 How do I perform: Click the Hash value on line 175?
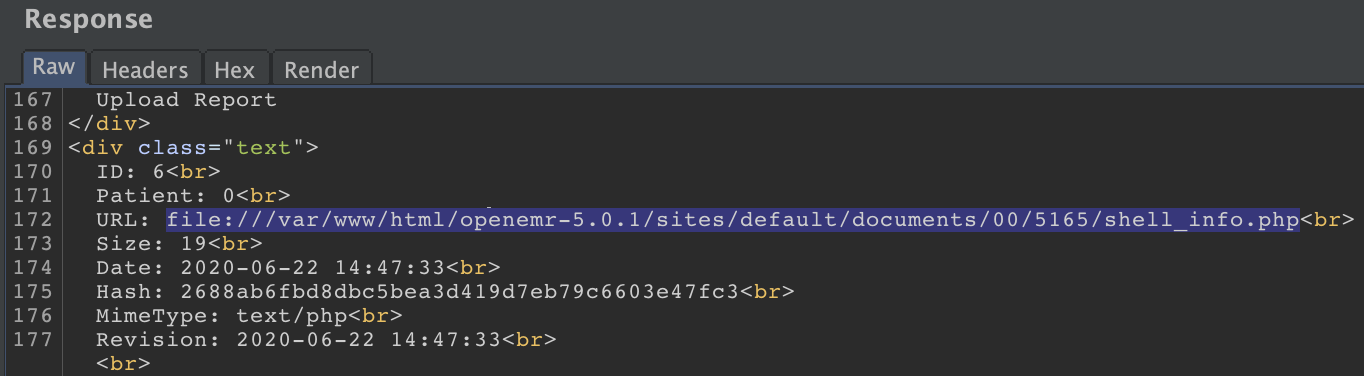pos(459,291)
